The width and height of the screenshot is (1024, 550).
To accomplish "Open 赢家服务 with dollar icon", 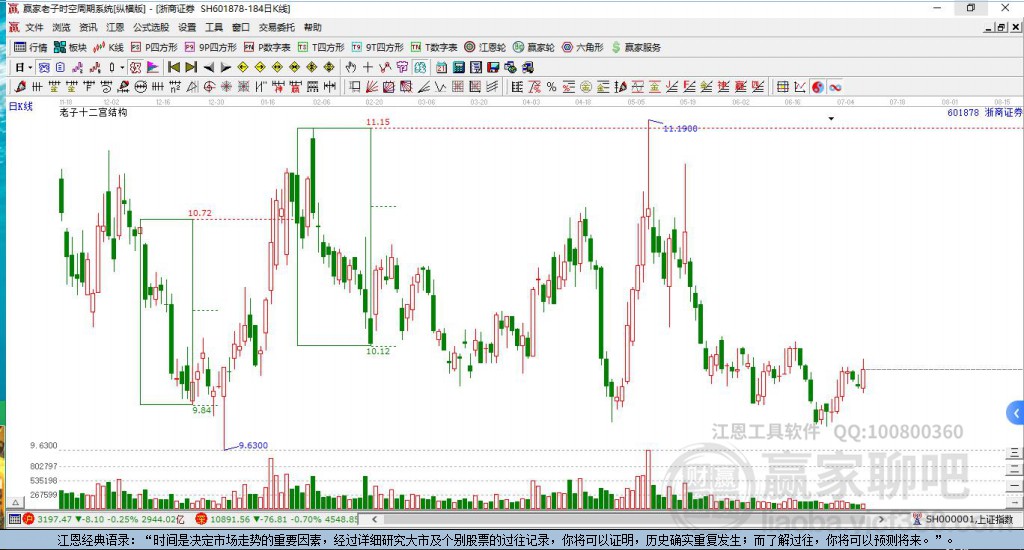I will (x=636, y=48).
